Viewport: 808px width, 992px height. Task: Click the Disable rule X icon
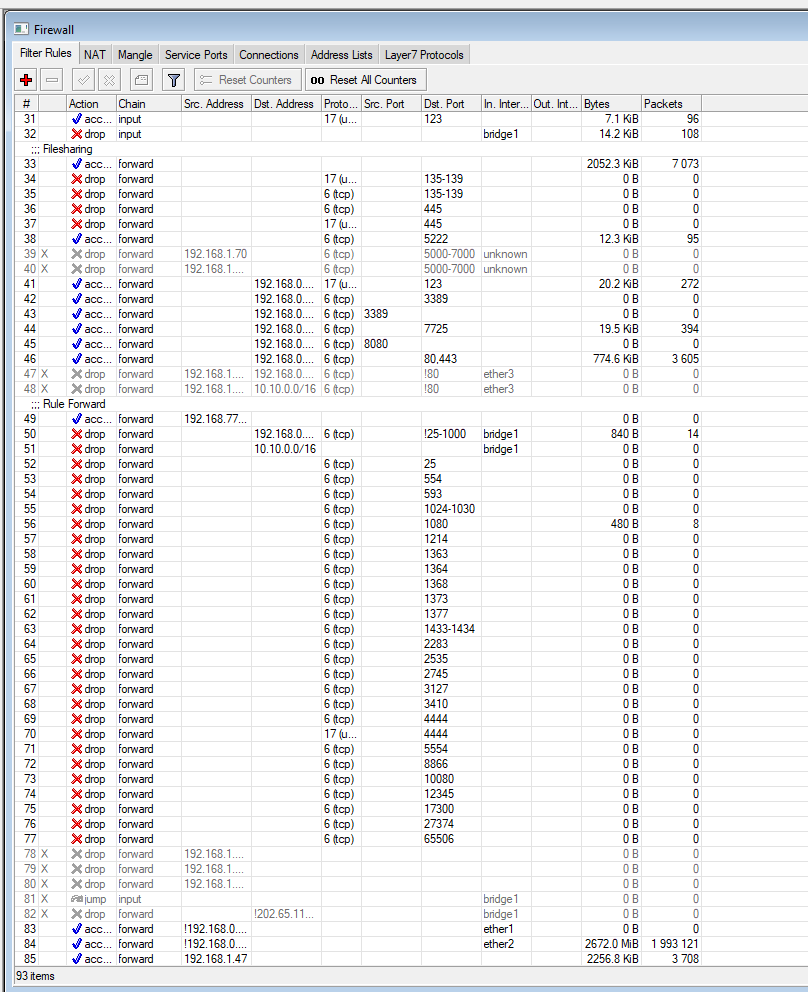coord(110,80)
